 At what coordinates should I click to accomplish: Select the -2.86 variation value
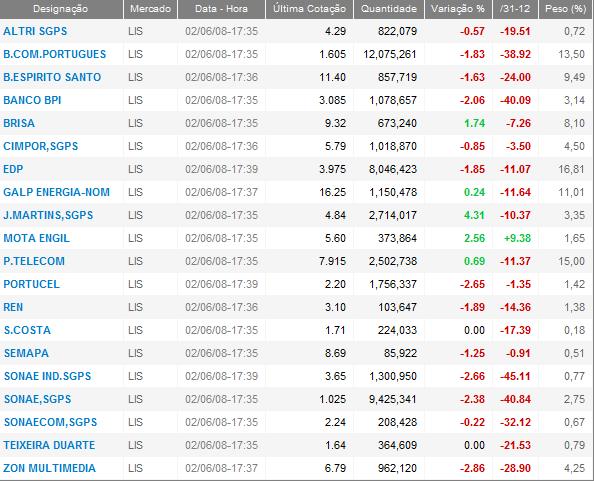coord(472,468)
